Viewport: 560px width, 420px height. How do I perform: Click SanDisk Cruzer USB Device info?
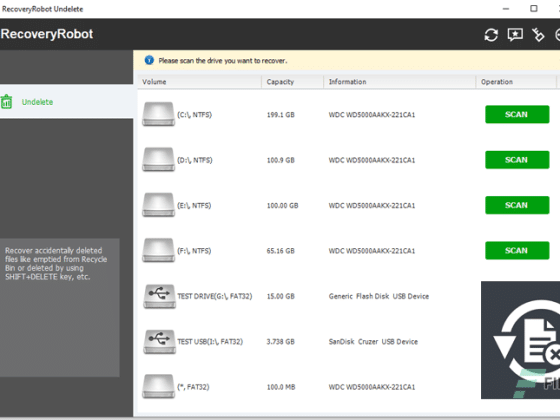(x=373, y=341)
